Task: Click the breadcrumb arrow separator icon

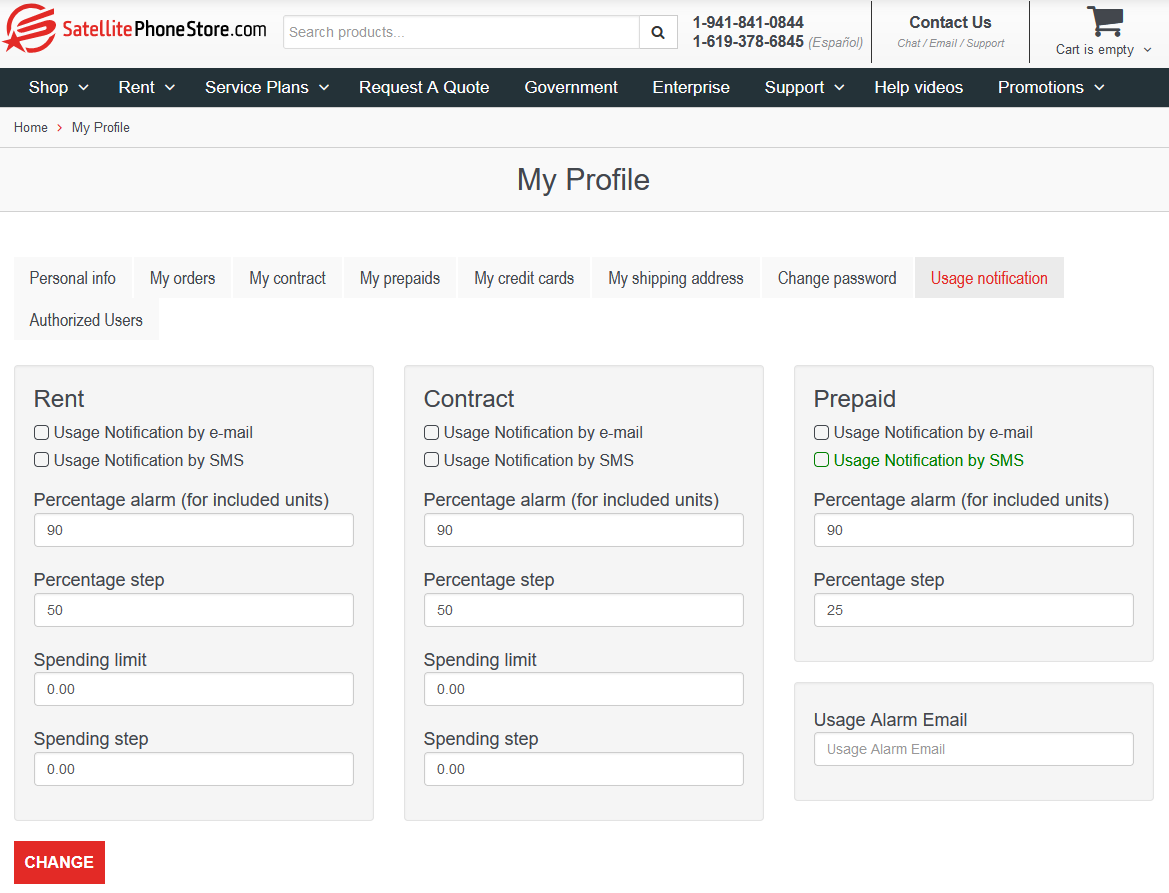Action: click(x=60, y=127)
